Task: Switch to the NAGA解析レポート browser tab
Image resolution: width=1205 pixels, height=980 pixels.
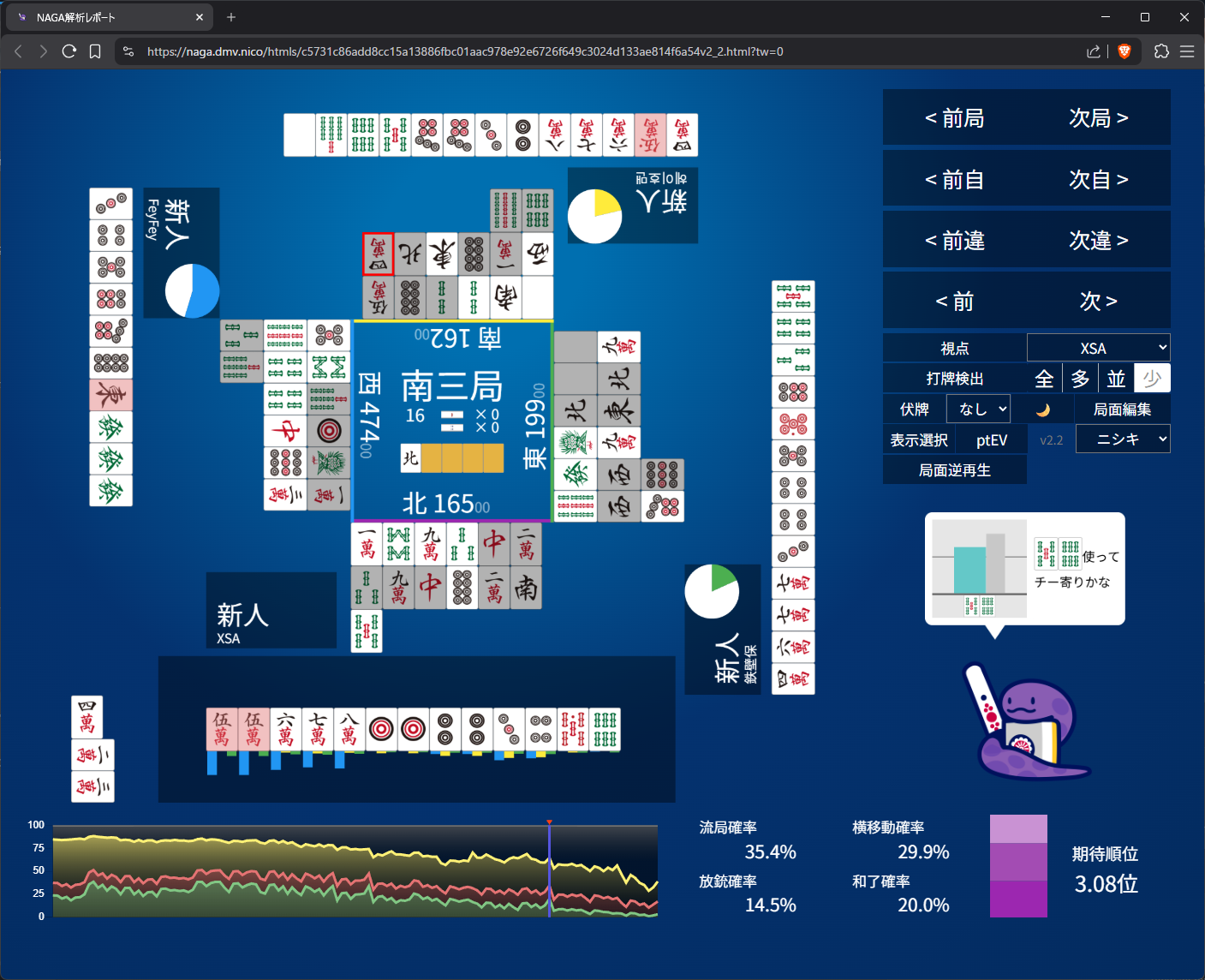Action: pos(107,17)
